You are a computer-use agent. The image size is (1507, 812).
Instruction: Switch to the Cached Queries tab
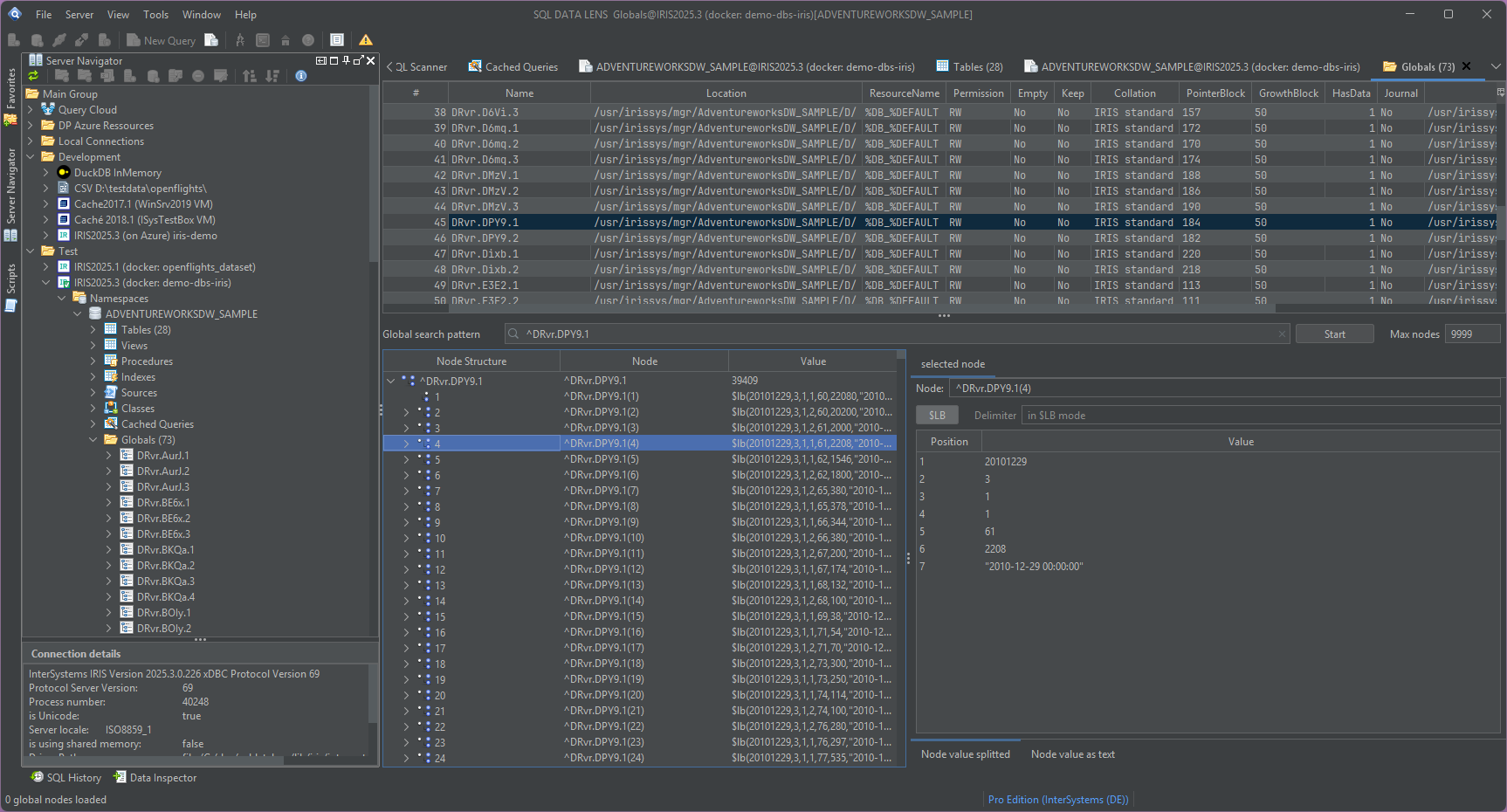(x=513, y=67)
